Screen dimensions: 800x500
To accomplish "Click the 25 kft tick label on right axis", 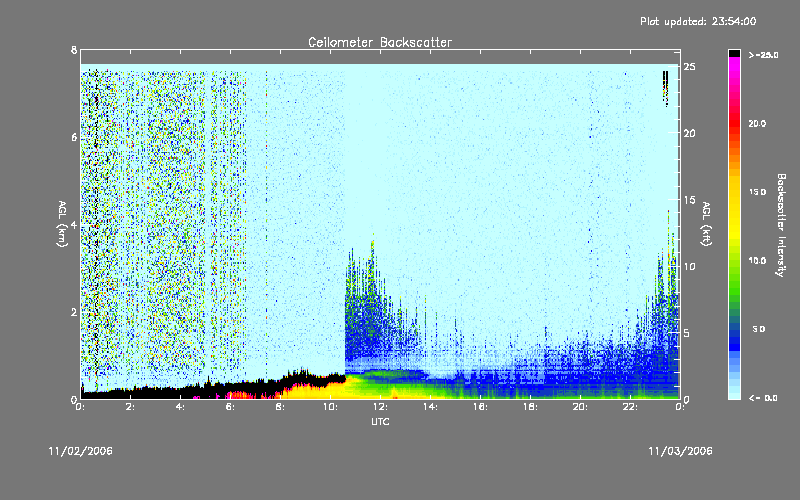I will (689, 67).
